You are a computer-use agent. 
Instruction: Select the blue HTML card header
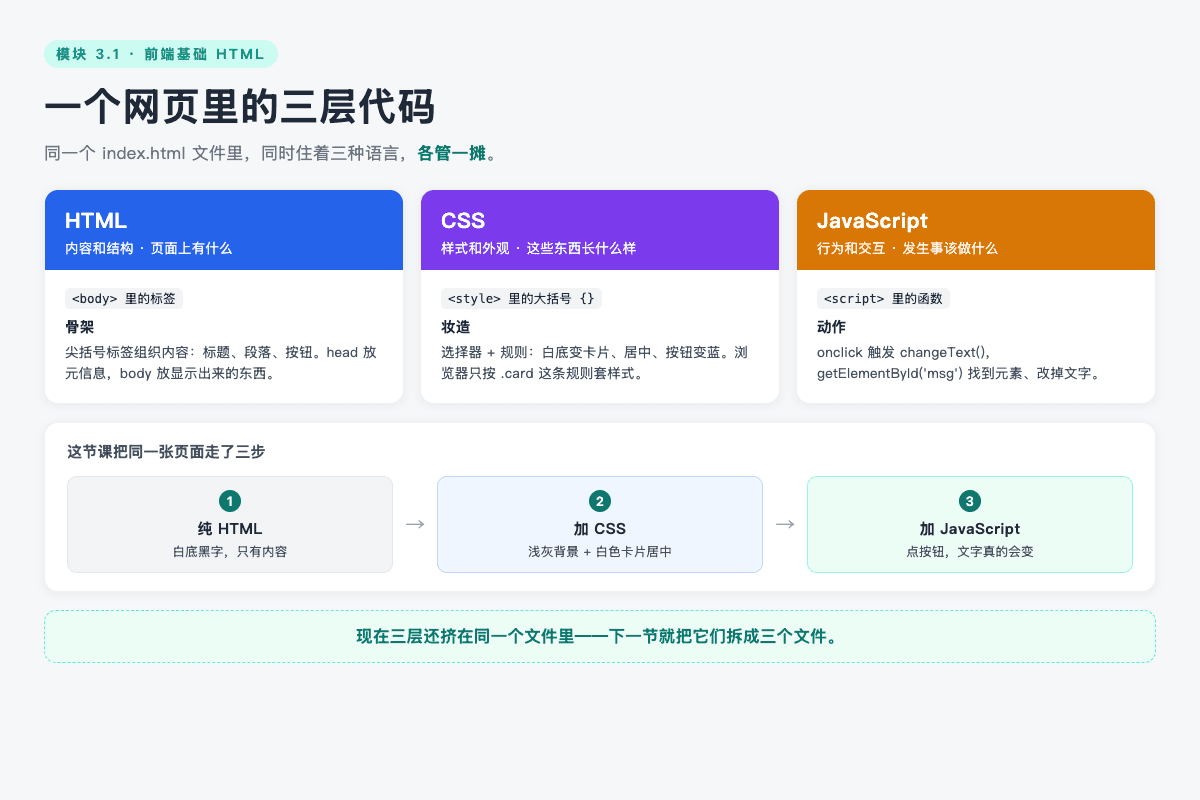[224, 230]
